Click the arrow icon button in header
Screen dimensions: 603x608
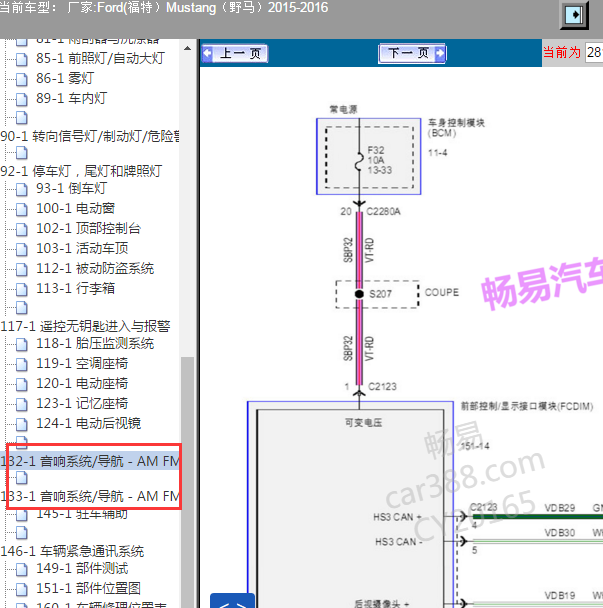pos(574,15)
